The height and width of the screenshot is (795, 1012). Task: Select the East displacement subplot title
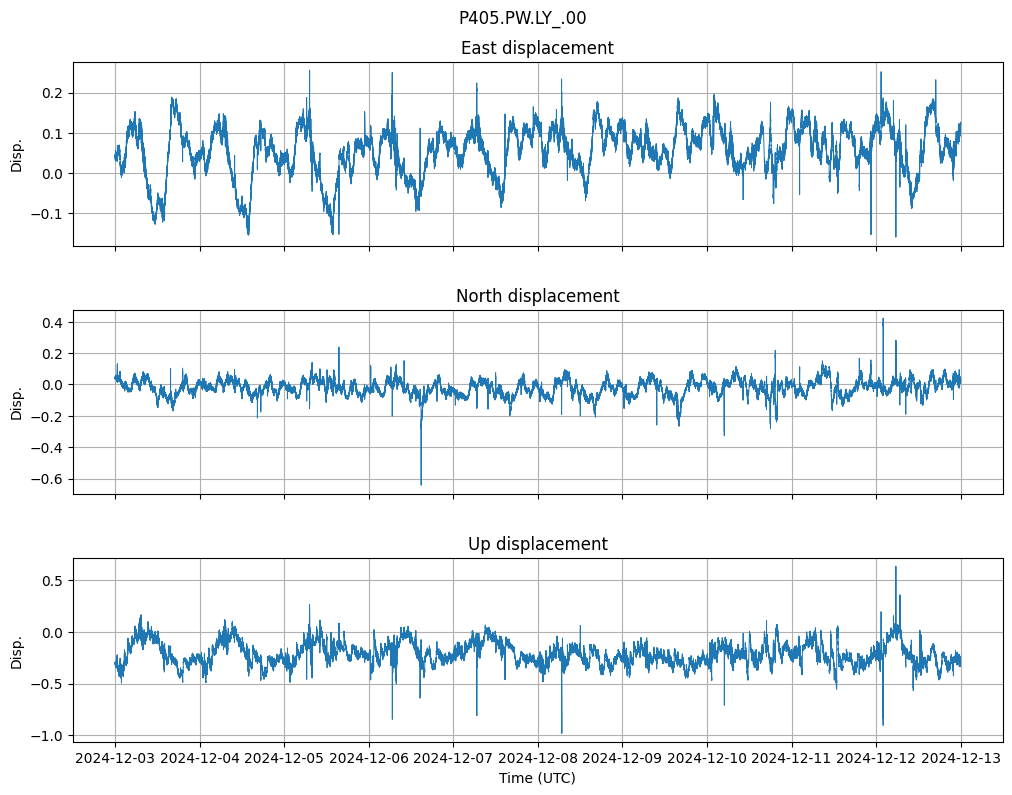537,48
